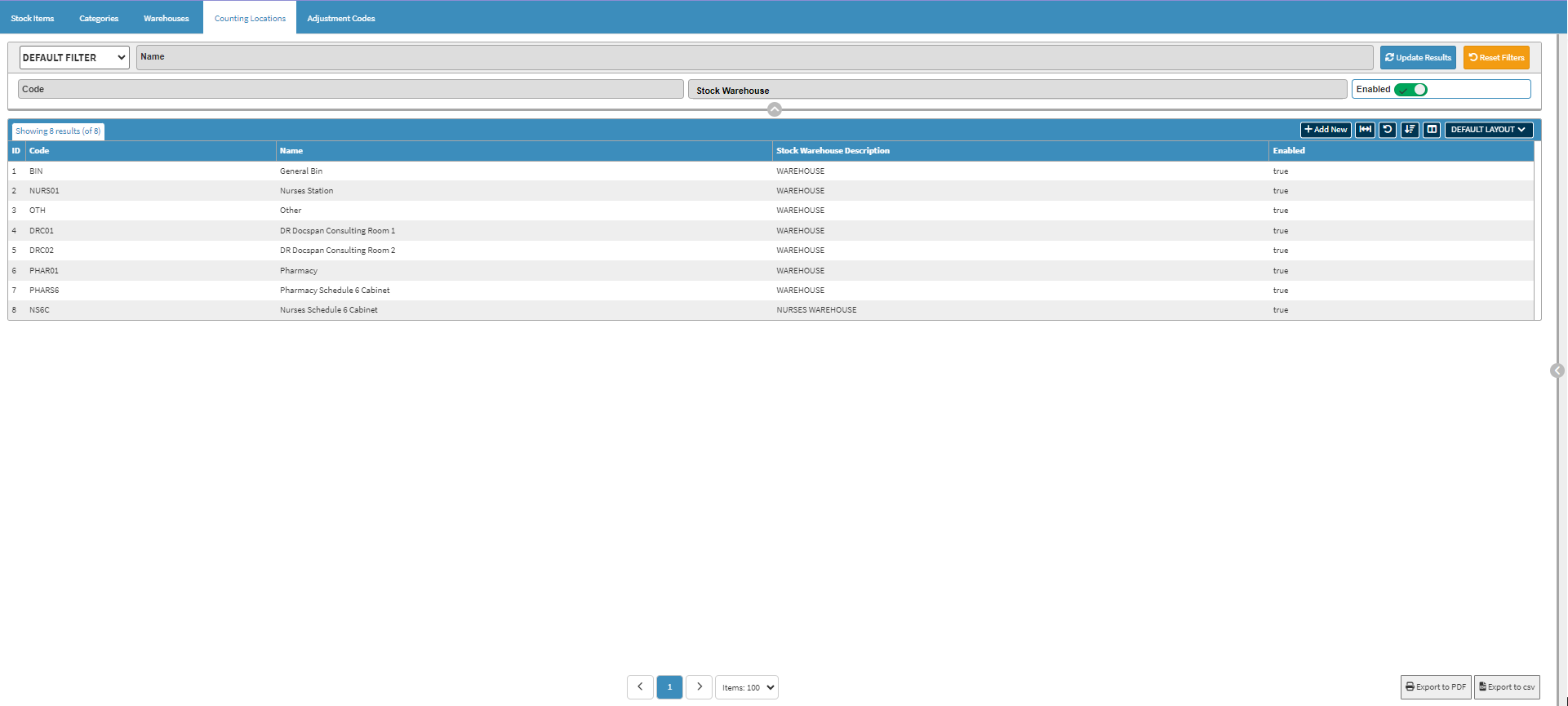Go to previous page arrow

pyautogui.click(x=640, y=687)
